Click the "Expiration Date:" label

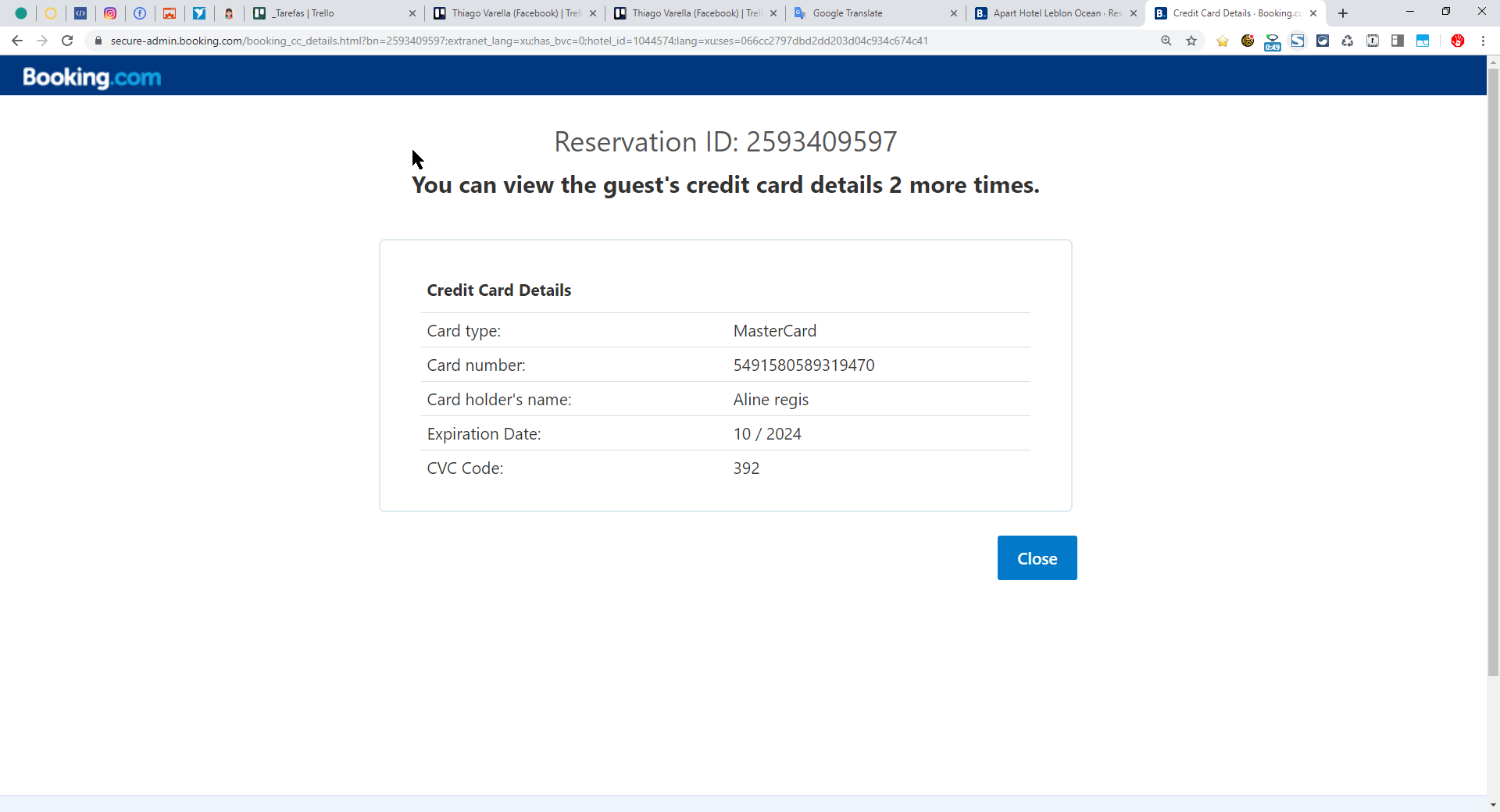coord(484,434)
